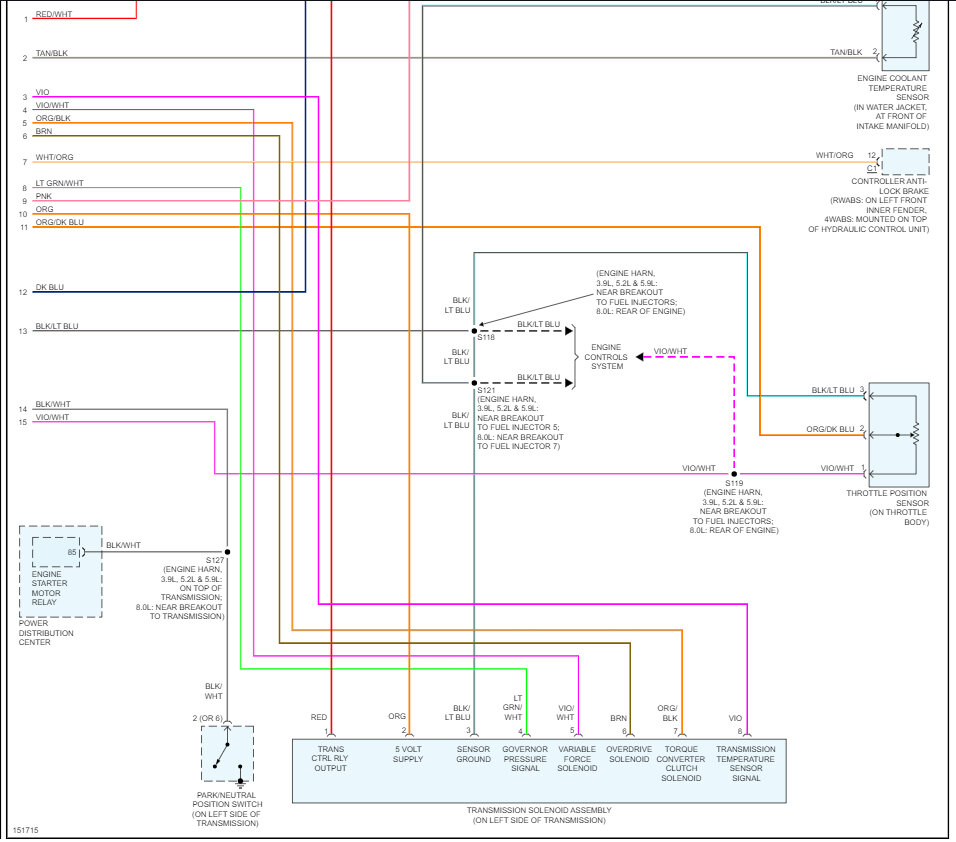Viewport: 956px width, 842px height.
Task: Select LT GRN/WHT label at pin 8
Action: coord(59,183)
